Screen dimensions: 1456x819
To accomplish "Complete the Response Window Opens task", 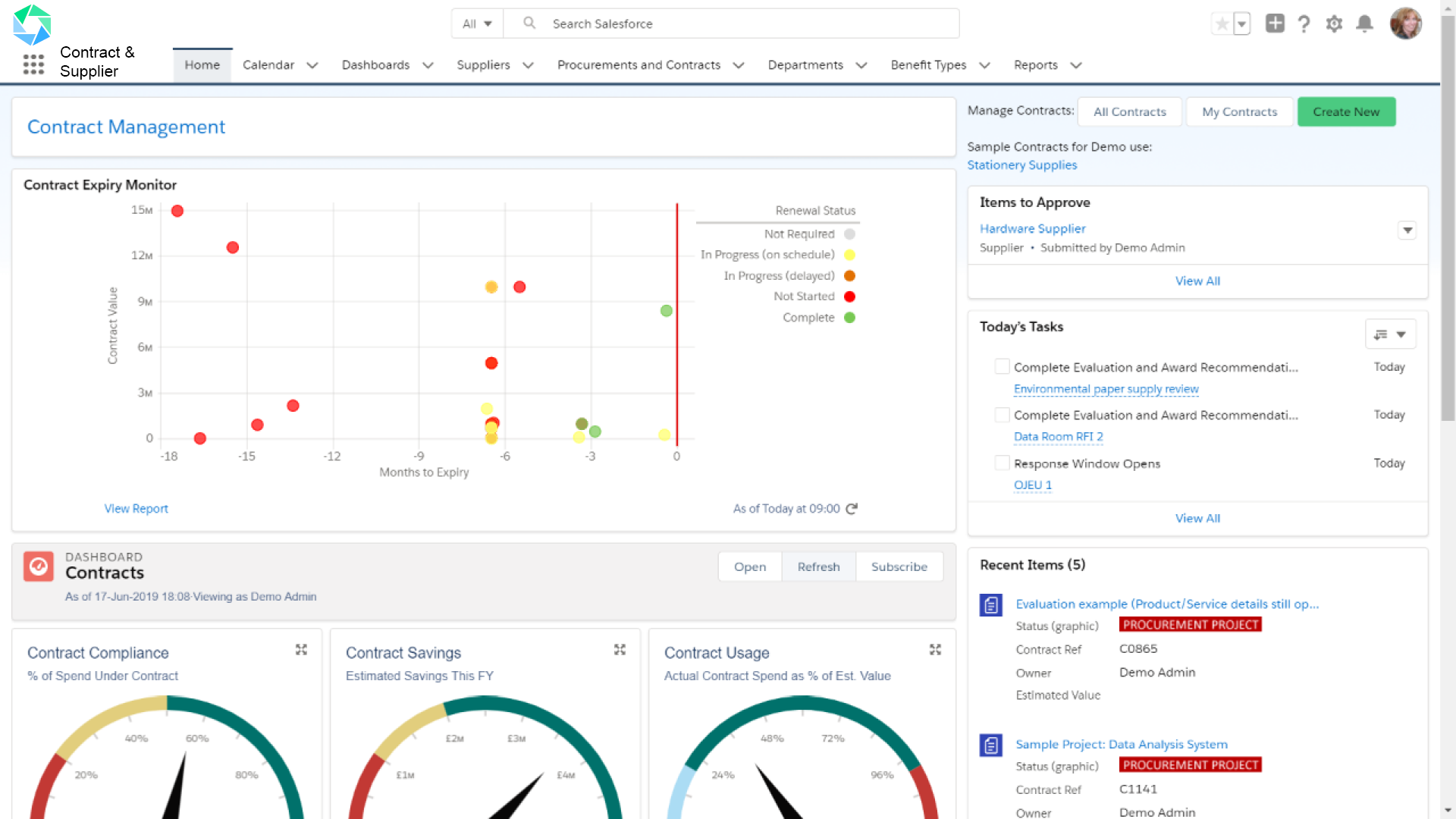I will point(1002,463).
